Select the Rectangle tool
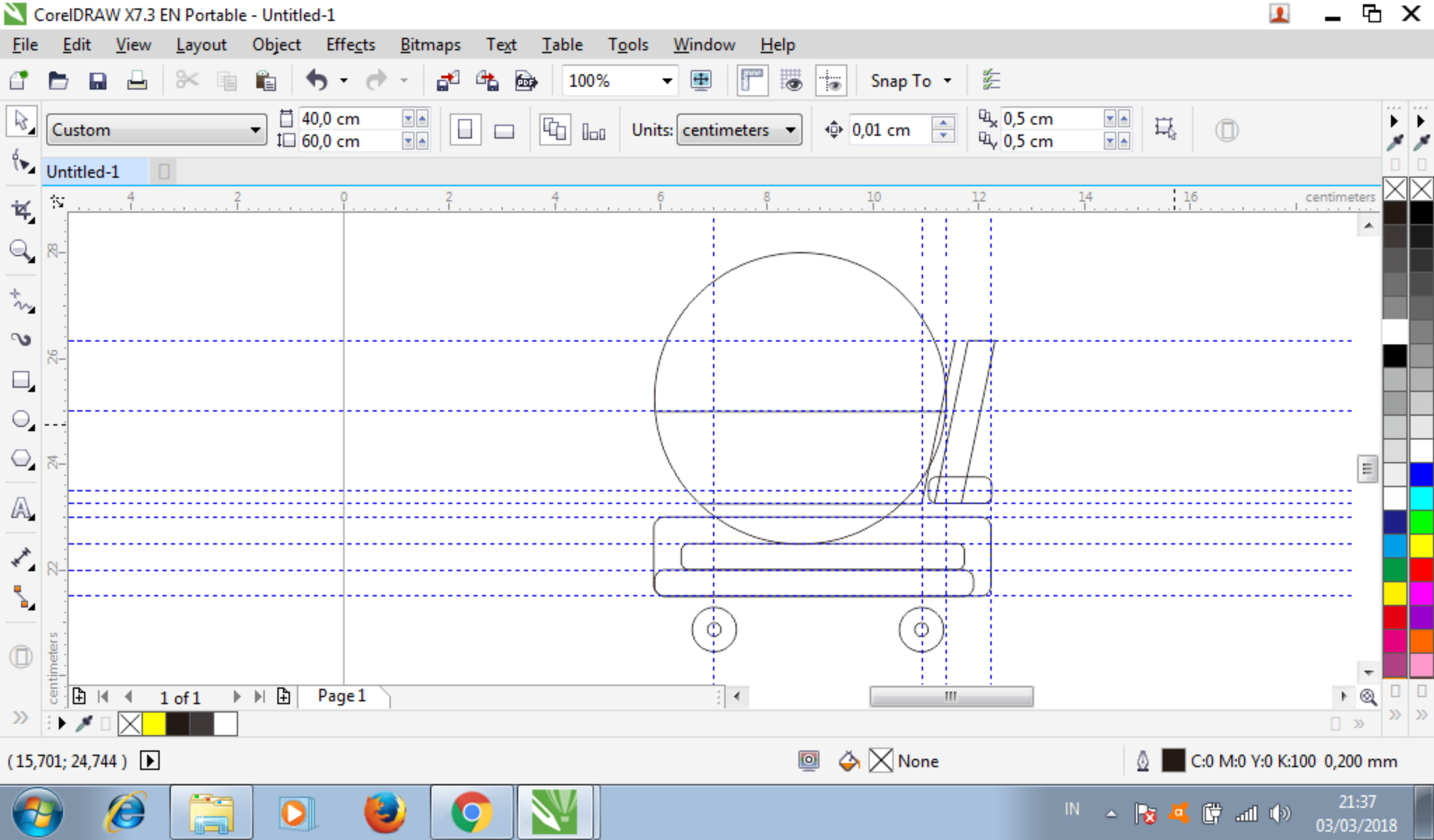 click(21, 380)
